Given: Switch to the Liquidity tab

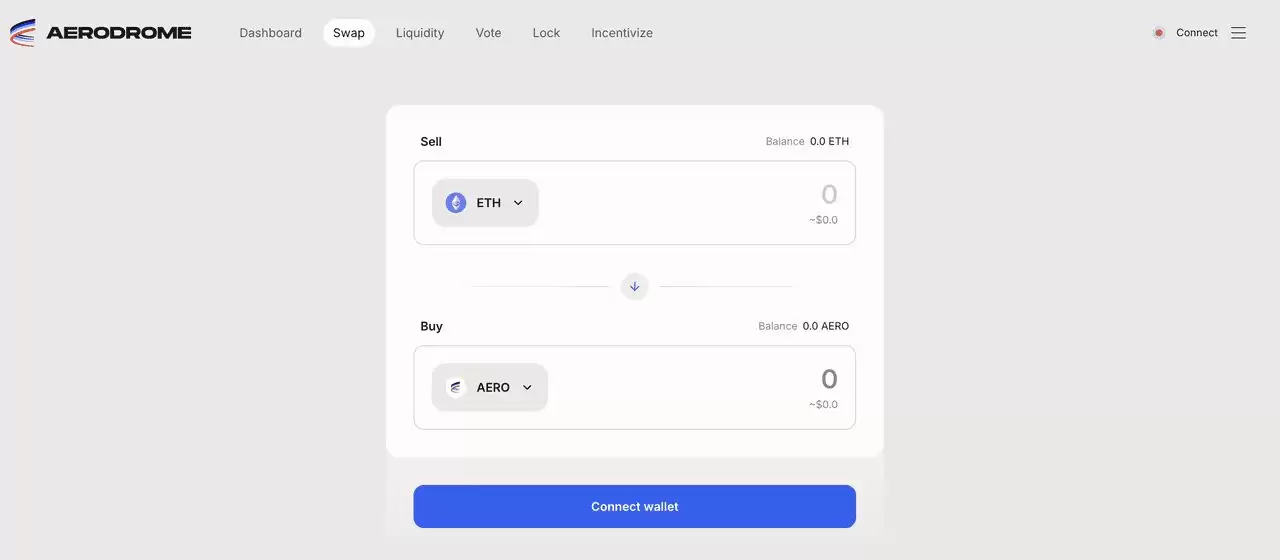Looking at the screenshot, I should [x=420, y=33].
